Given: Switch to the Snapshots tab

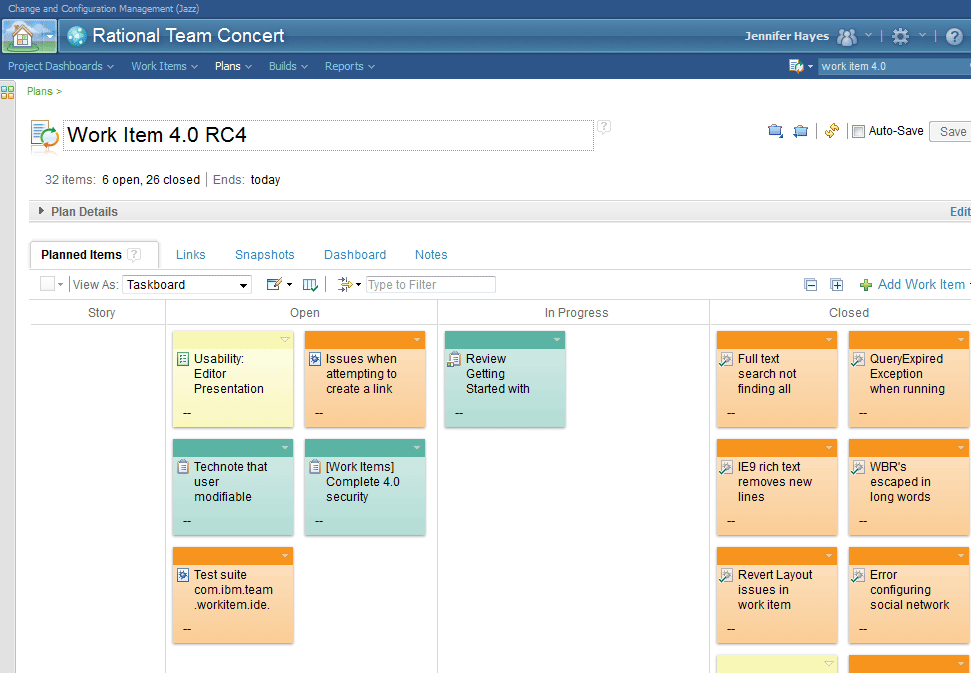Looking at the screenshot, I should pos(264,254).
